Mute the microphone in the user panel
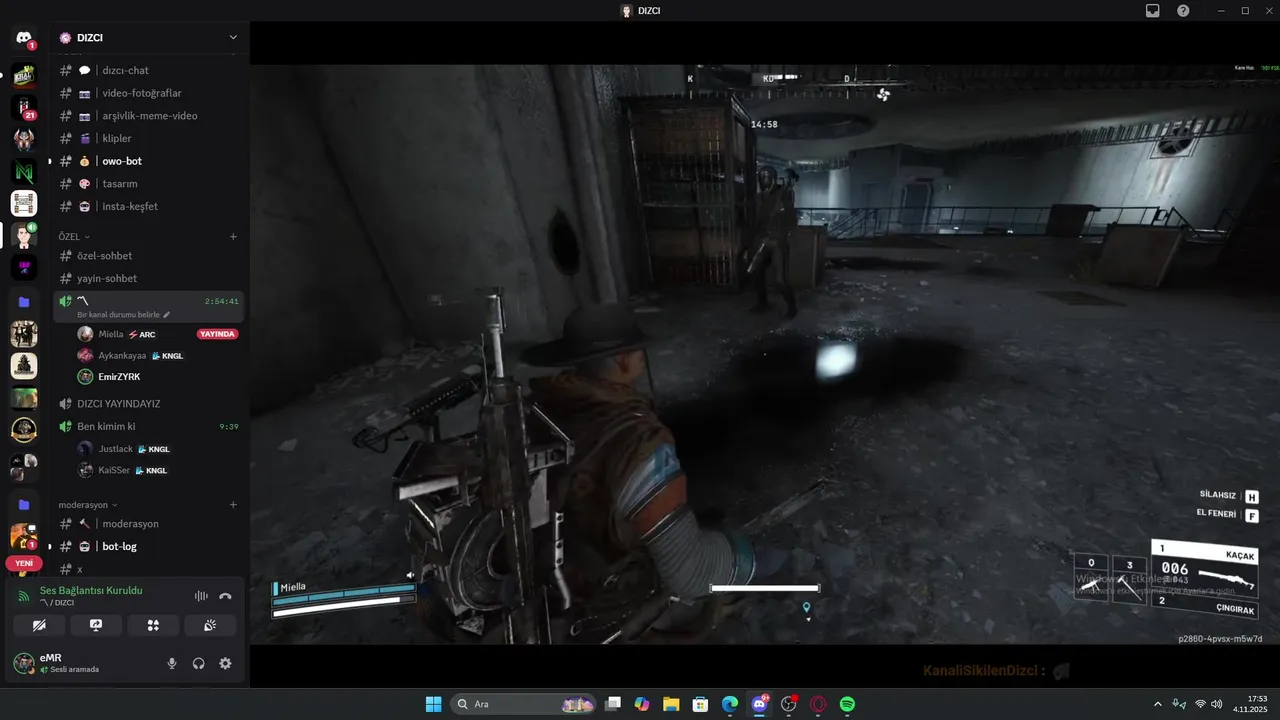 pyautogui.click(x=172, y=663)
